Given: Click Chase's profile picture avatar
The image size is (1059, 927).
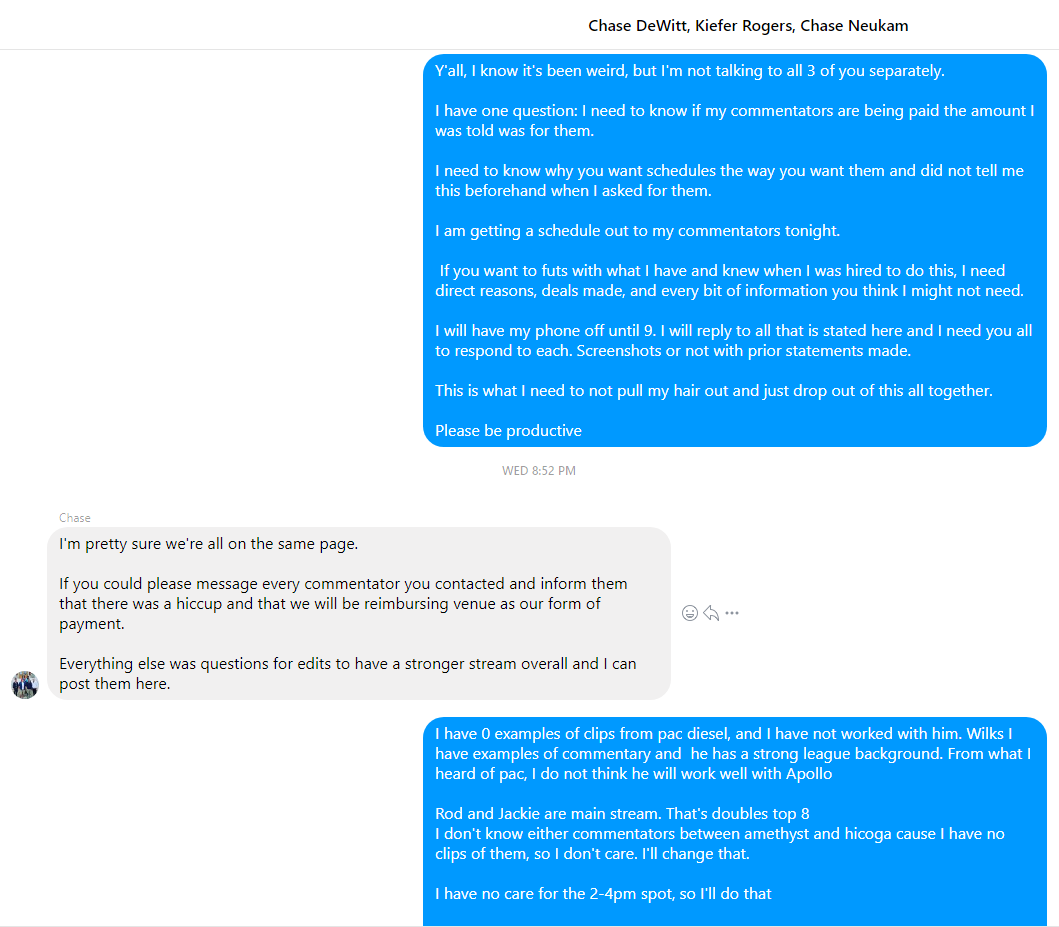Looking at the screenshot, I should [x=25, y=685].
